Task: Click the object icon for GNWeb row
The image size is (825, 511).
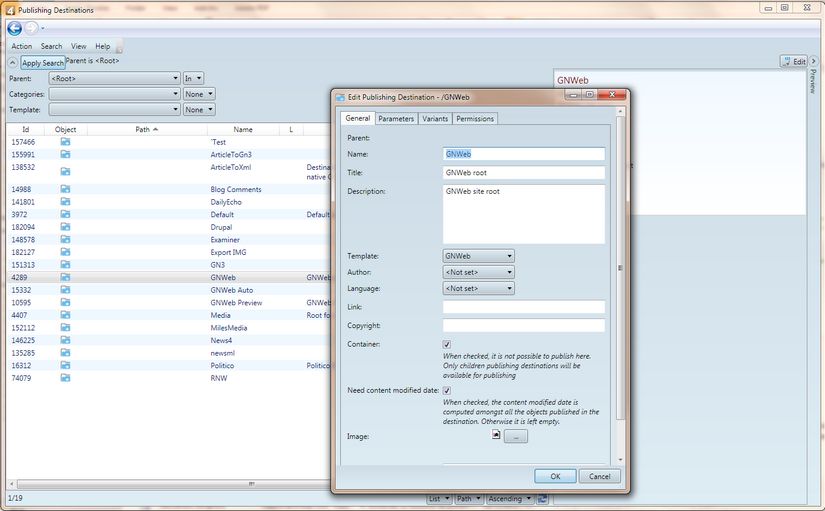Action: (65, 277)
